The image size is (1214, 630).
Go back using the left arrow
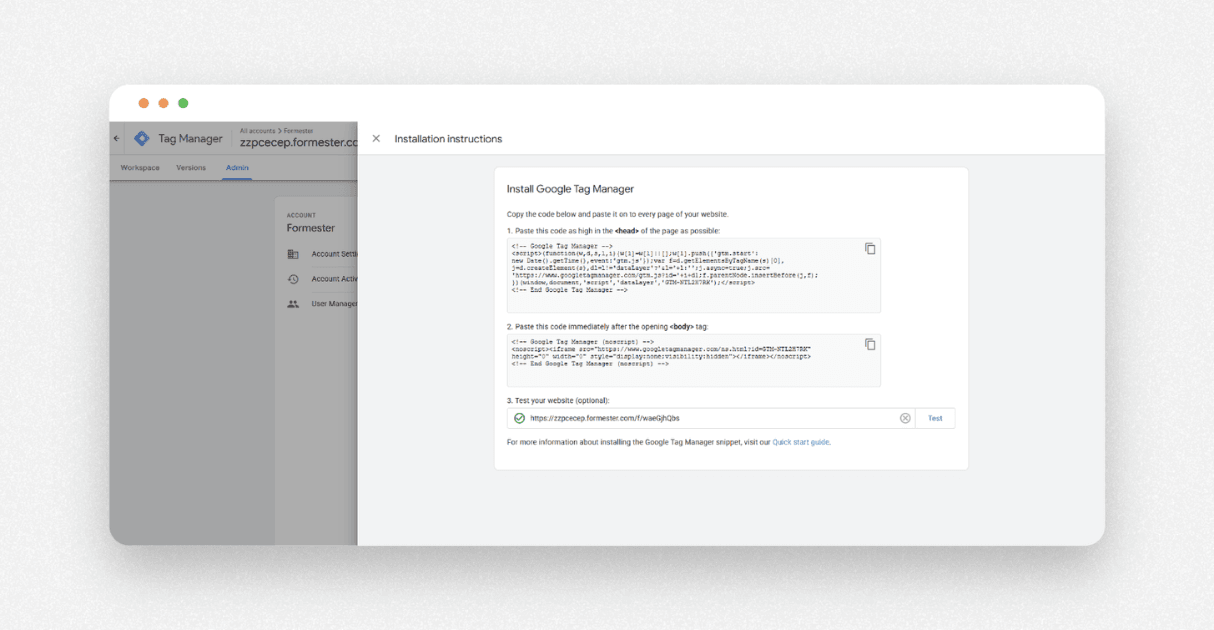coord(117,139)
